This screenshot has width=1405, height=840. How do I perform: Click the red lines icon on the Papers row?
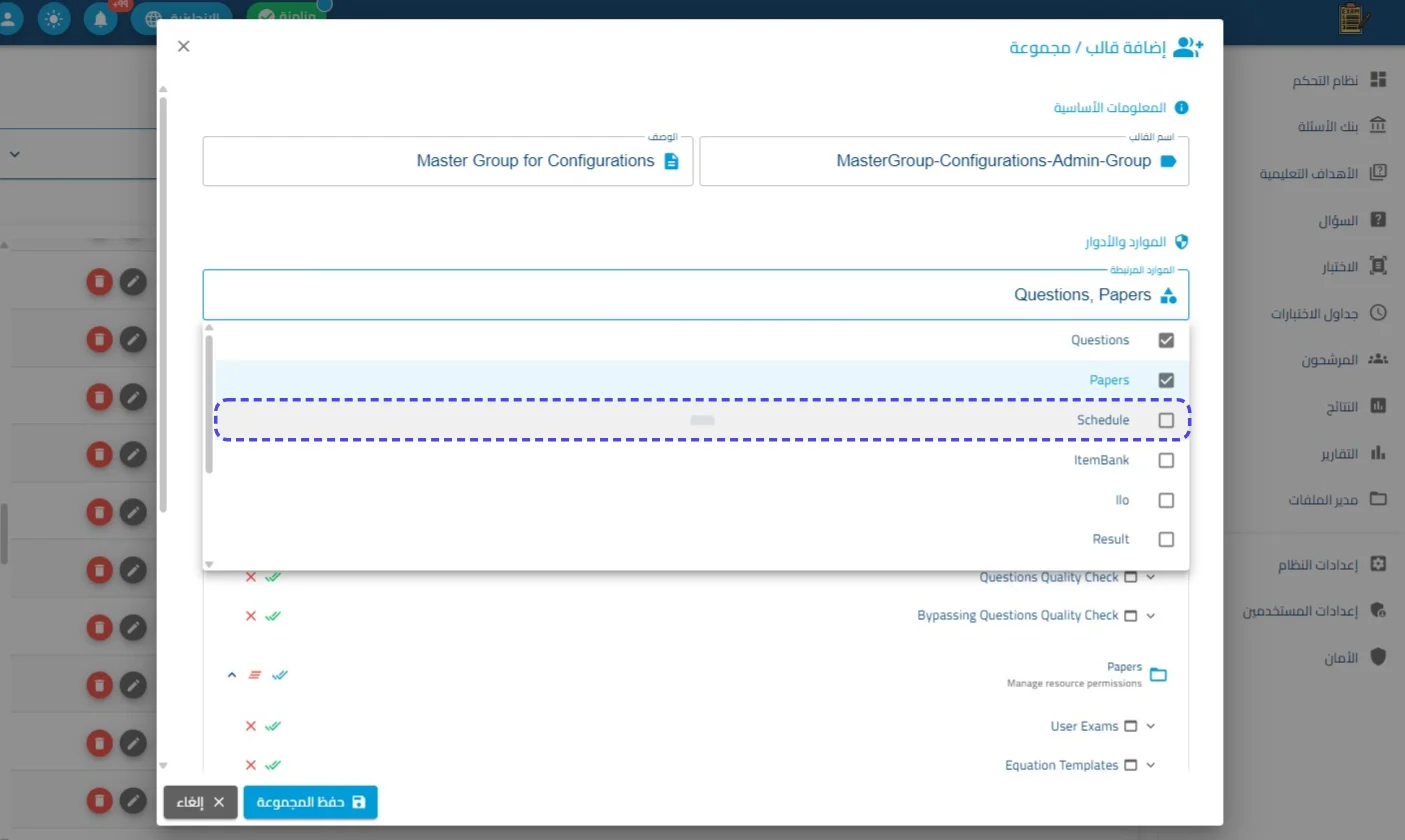point(254,675)
